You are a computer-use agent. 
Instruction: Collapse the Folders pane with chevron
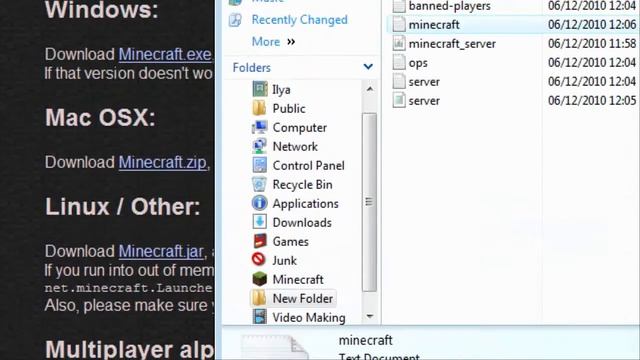click(x=368, y=67)
